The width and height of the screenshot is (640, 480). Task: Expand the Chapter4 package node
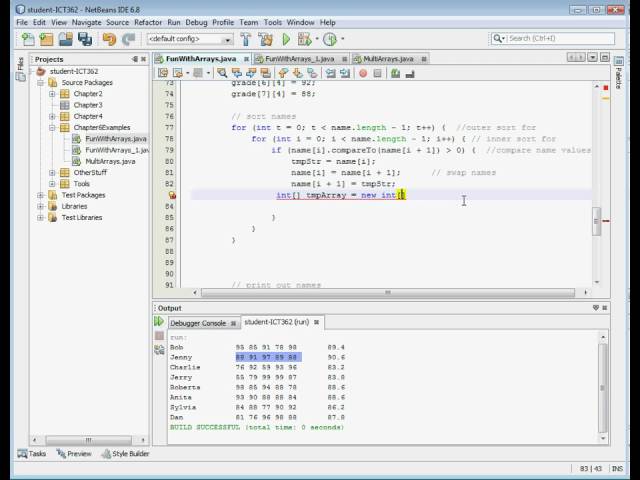tap(52, 116)
